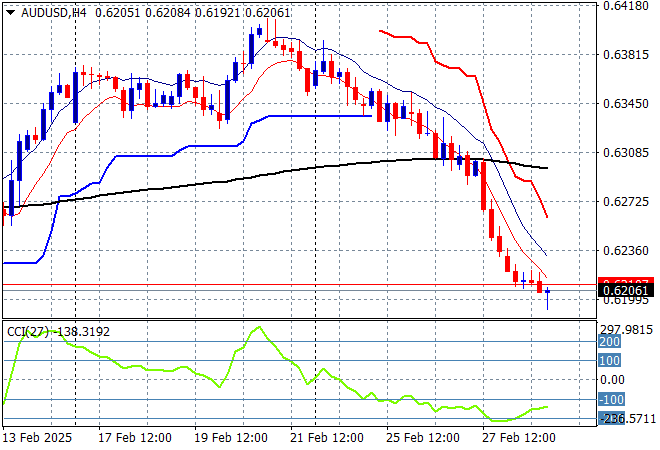Click the -256.5711 CCI scale minimum
This screenshot has width=660, height=450.
pyautogui.click(x=627, y=419)
